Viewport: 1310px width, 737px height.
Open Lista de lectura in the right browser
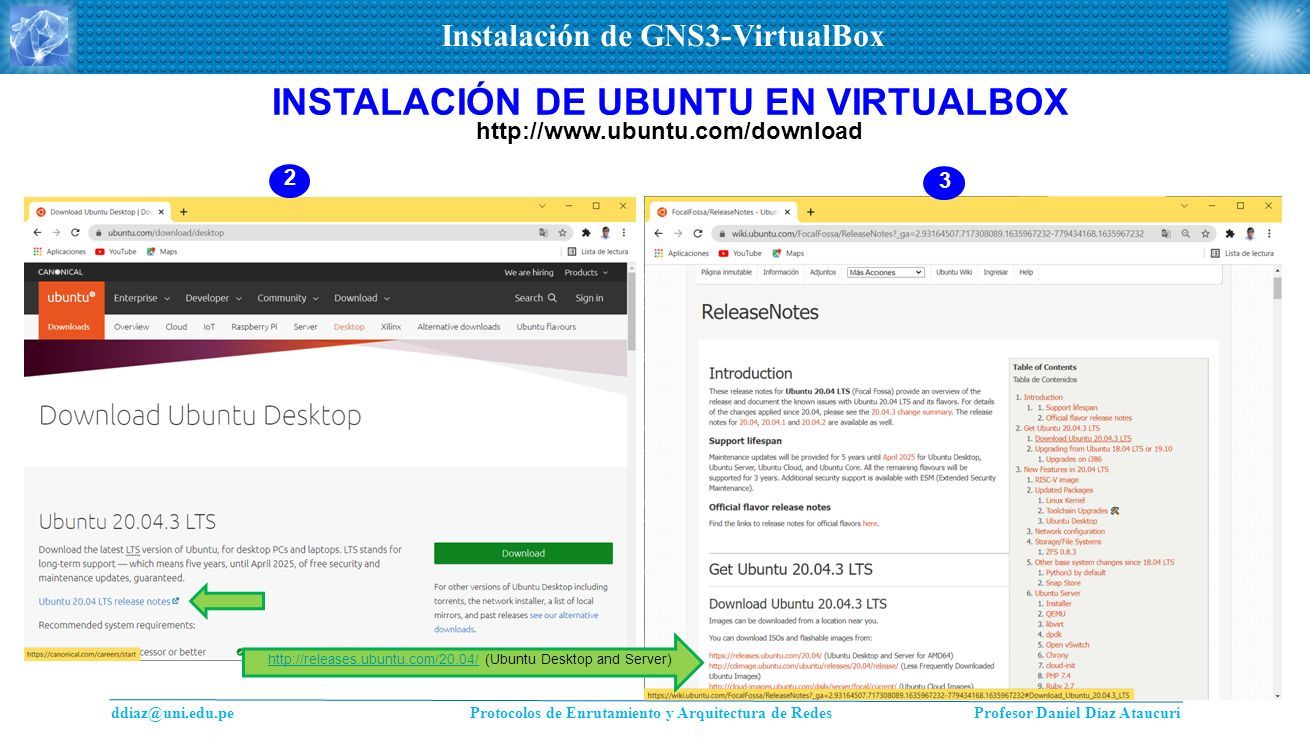pos(1242,253)
